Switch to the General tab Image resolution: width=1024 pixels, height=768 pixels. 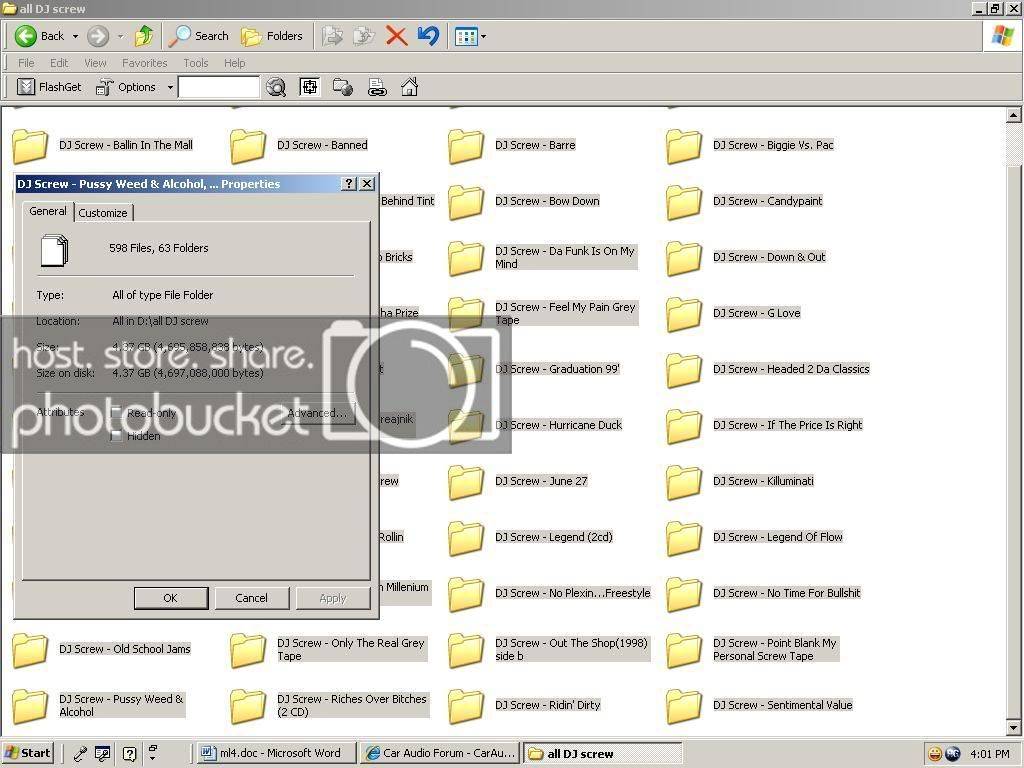(48, 211)
